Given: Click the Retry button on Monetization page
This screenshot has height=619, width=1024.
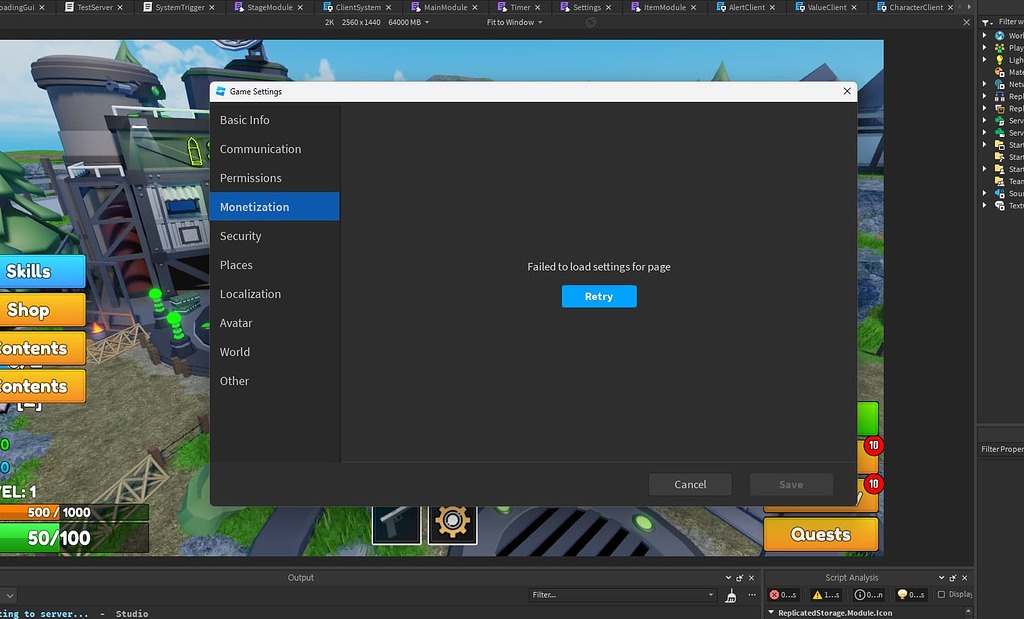Looking at the screenshot, I should [x=598, y=296].
